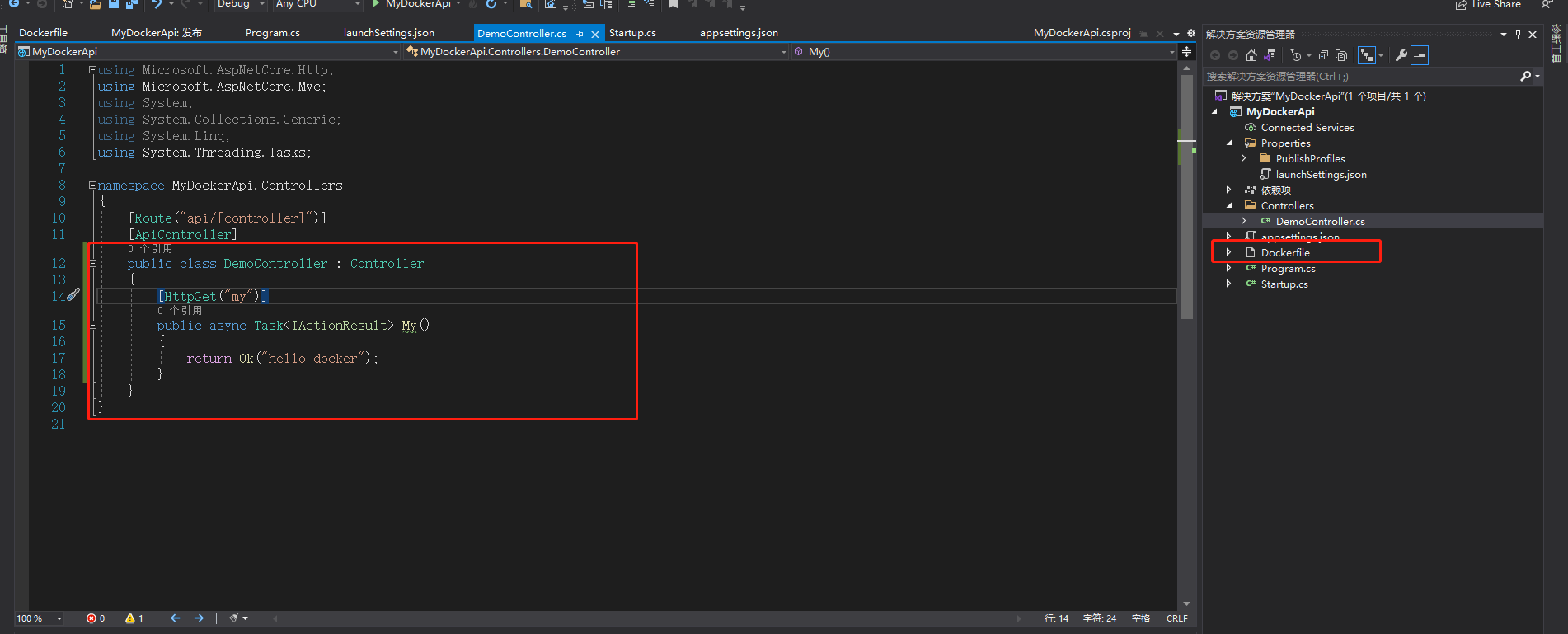The width and height of the screenshot is (1568, 634).
Task: Pin the Solution Explorer panel with pushpin
Action: [1518, 34]
